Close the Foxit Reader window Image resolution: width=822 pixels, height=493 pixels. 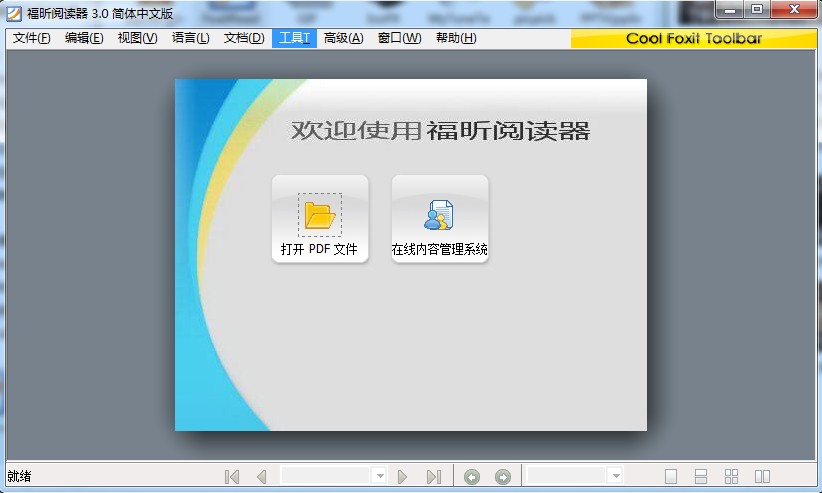(x=794, y=9)
